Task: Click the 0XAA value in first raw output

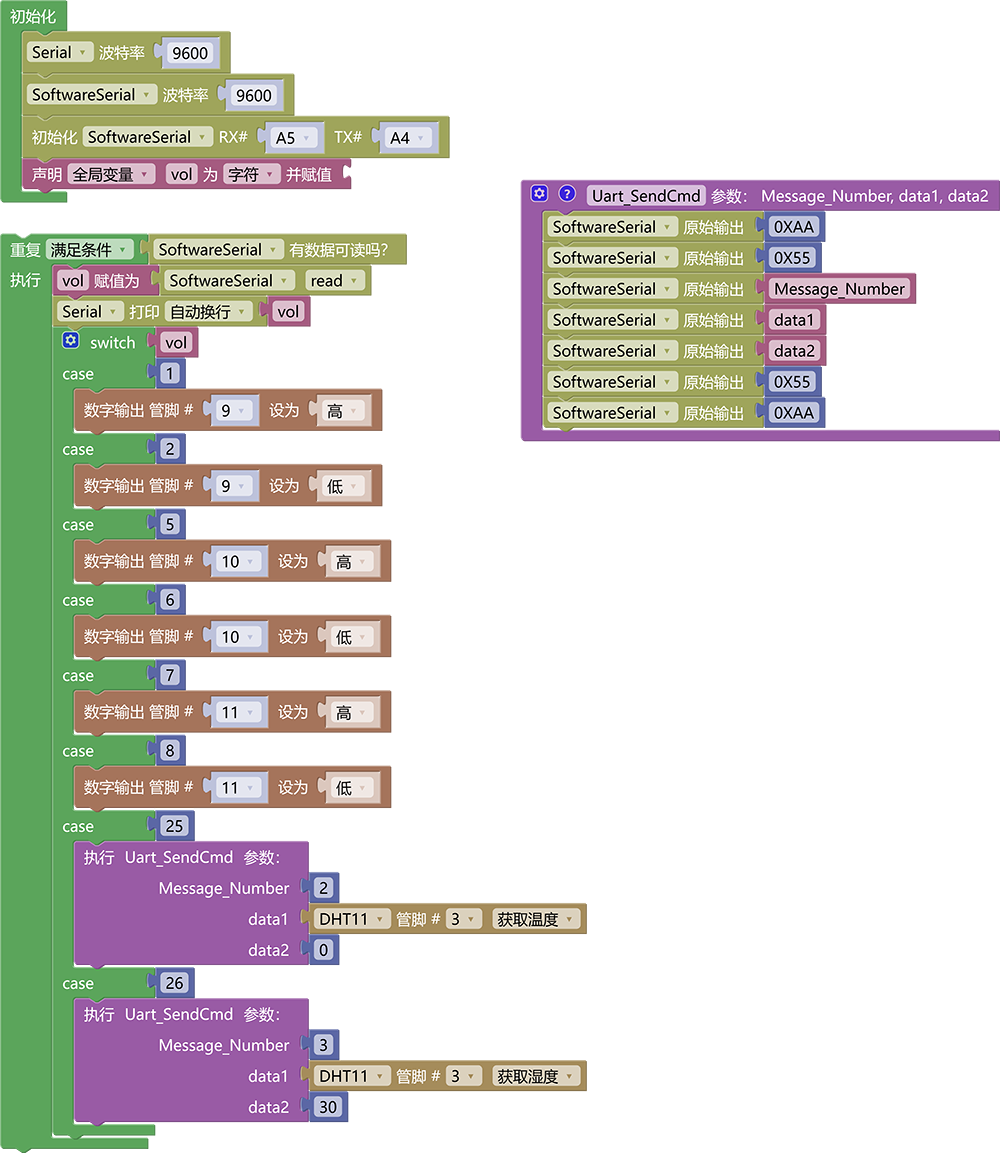Action: coord(794,226)
